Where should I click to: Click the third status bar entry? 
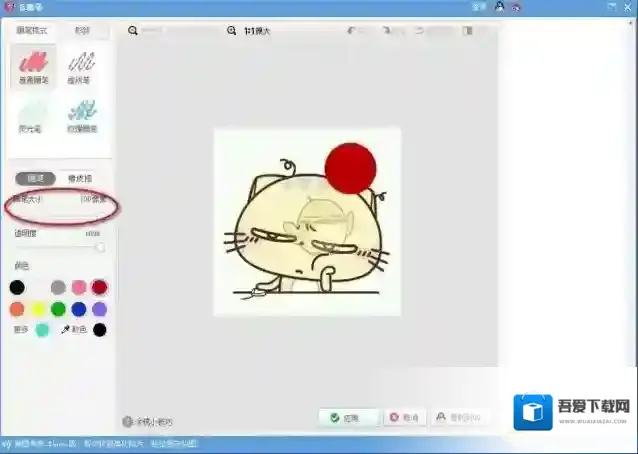point(174,444)
